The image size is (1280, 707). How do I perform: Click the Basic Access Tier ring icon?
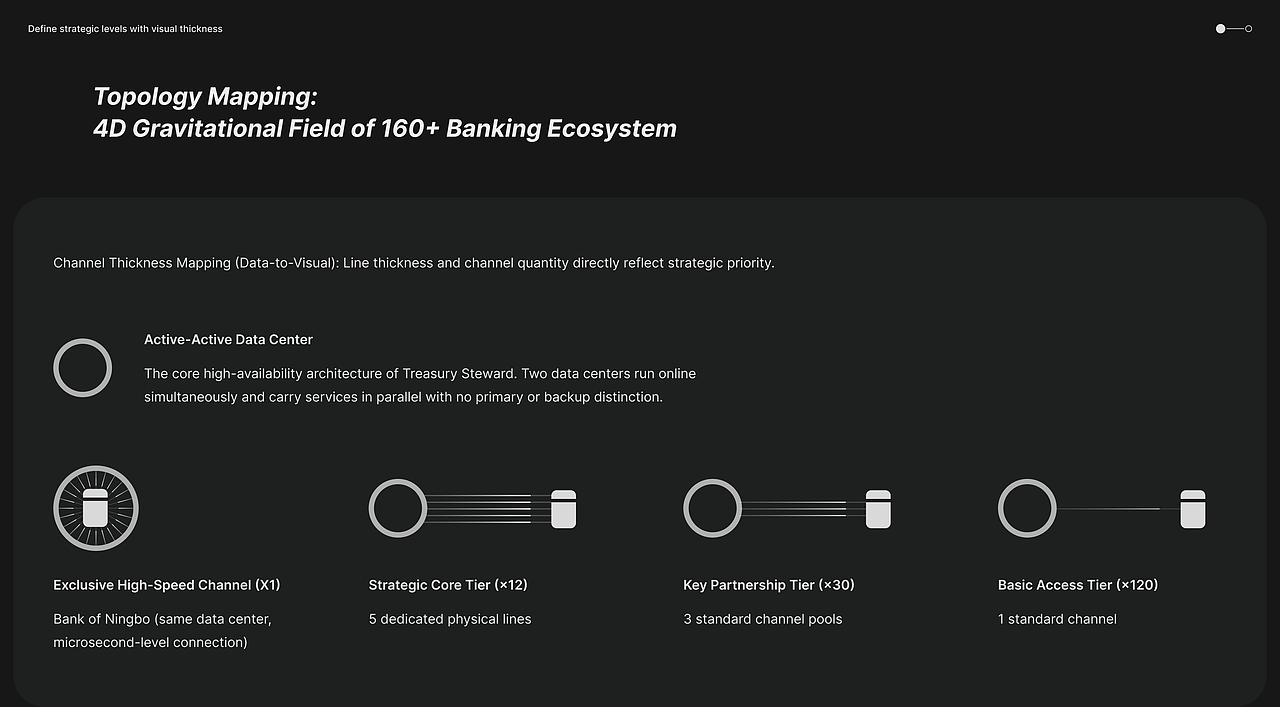[1027, 508]
